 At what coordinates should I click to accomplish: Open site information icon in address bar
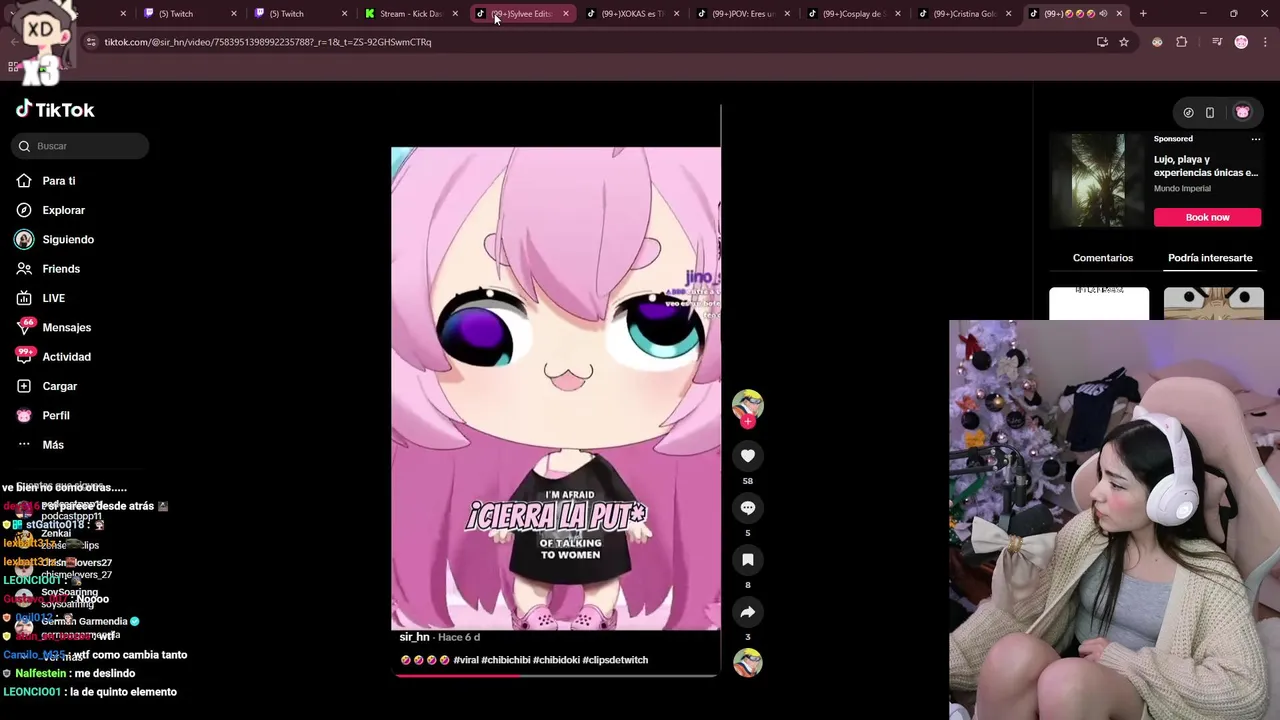[x=91, y=42]
